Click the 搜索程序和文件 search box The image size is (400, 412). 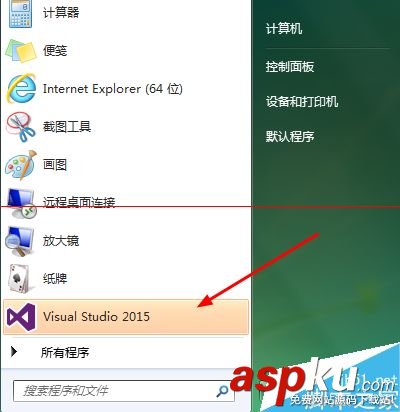point(123,391)
